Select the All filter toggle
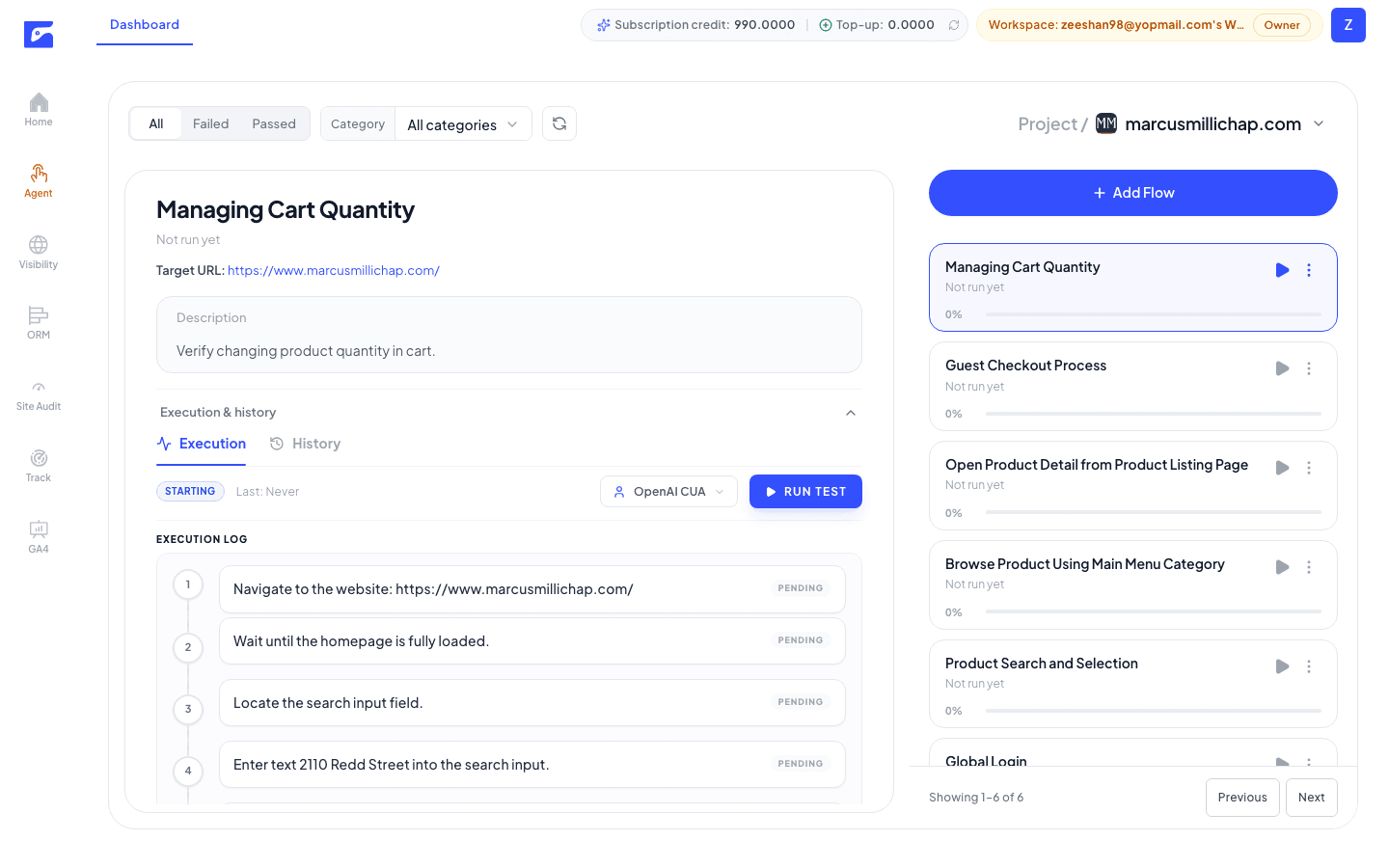This screenshot has height=868, width=1389. pyautogui.click(x=156, y=123)
